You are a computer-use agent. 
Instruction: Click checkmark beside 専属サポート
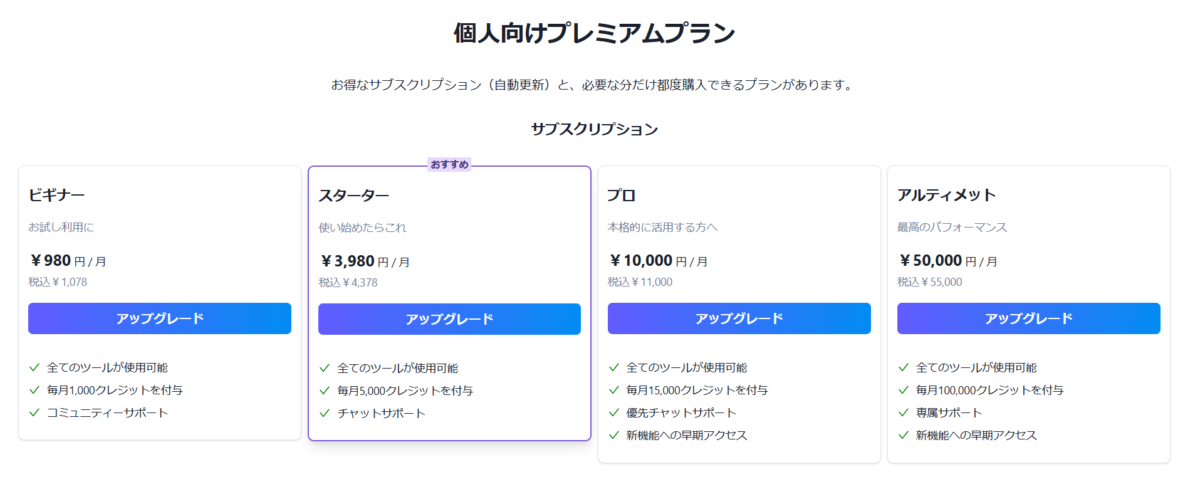(904, 412)
